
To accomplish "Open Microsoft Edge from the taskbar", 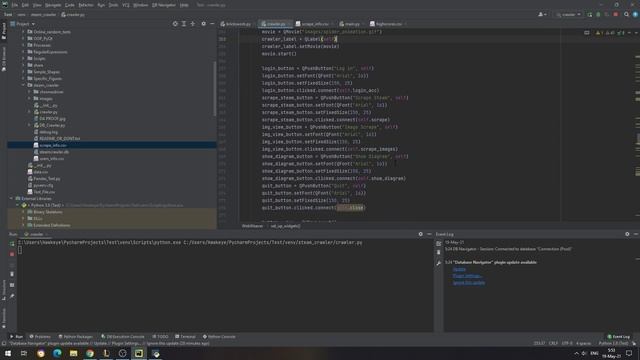I will pyautogui.click(x=57, y=353).
